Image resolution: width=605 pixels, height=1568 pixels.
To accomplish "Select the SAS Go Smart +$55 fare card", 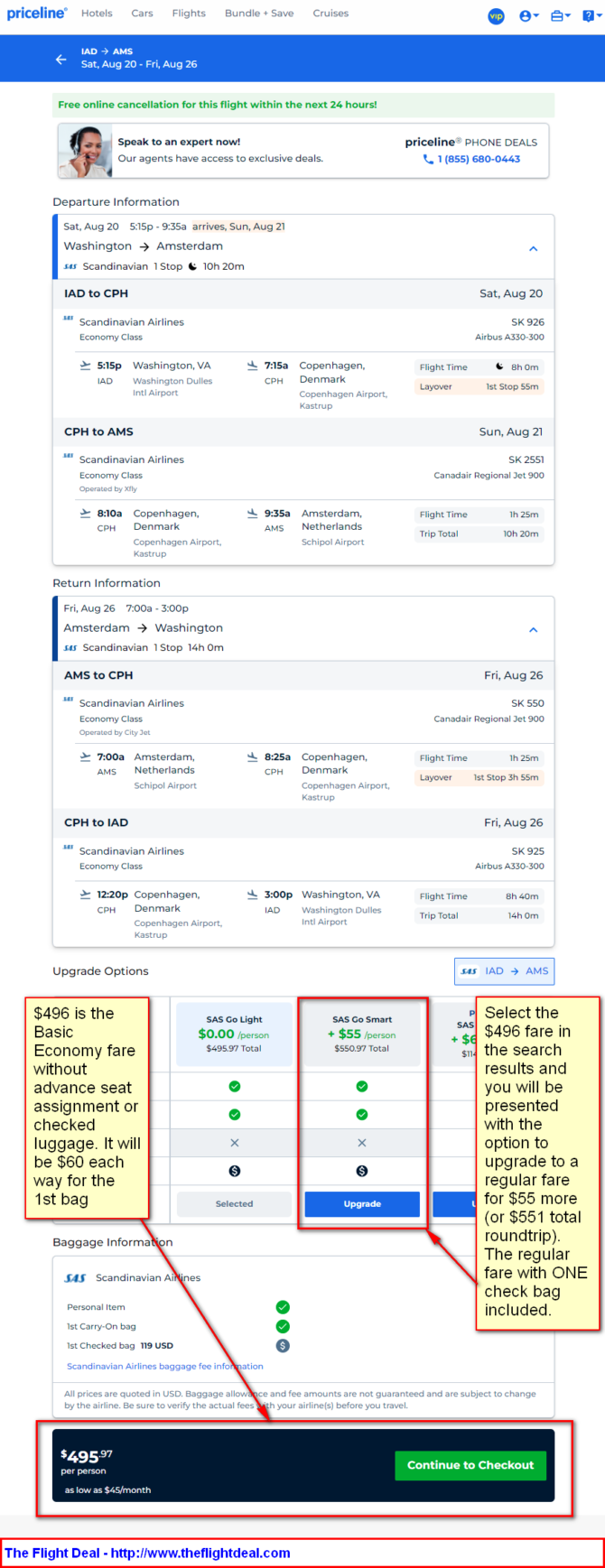I will 362,1034.
